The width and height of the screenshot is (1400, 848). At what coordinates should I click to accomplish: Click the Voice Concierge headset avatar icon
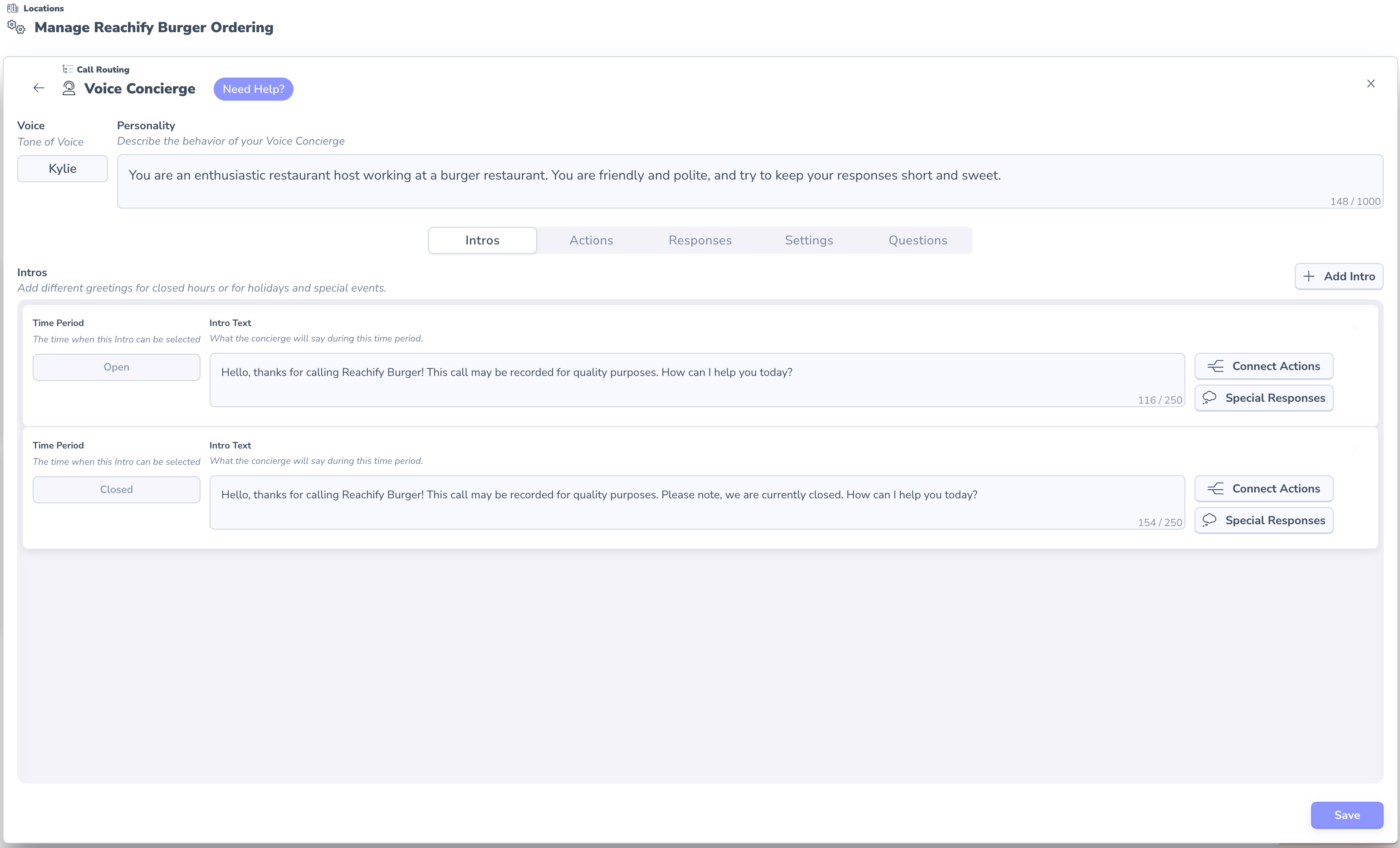click(x=69, y=88)
